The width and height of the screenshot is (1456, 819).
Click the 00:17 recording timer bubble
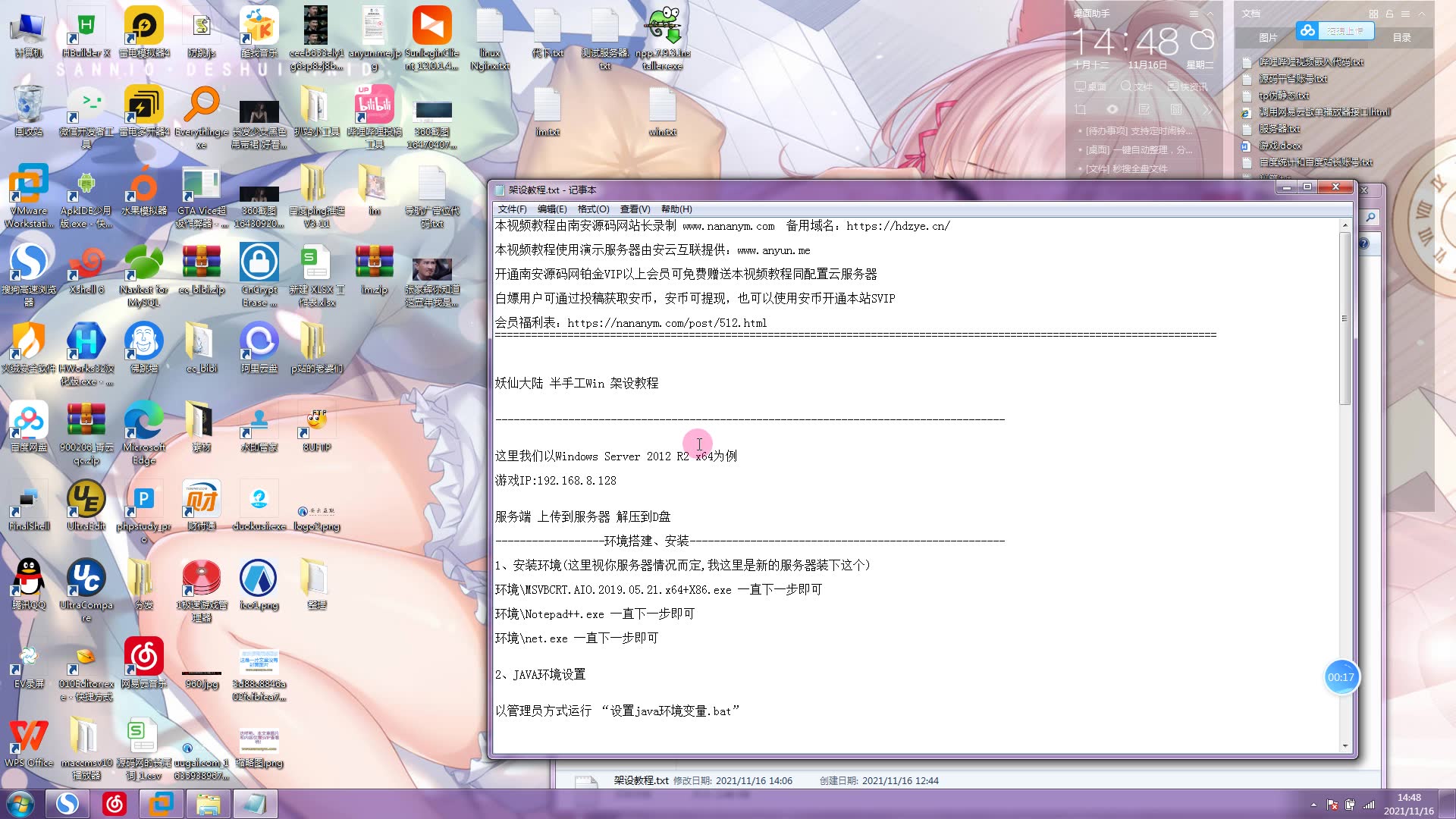[x=1341, y=678]
